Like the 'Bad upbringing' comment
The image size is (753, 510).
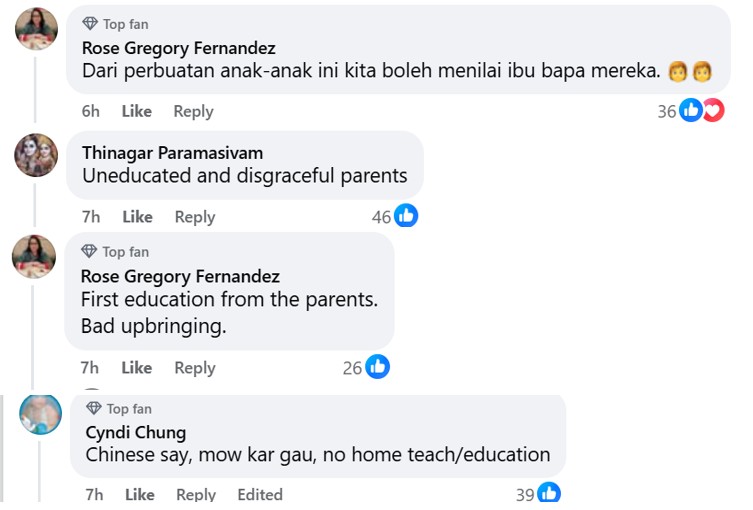(x=137, y=368)
